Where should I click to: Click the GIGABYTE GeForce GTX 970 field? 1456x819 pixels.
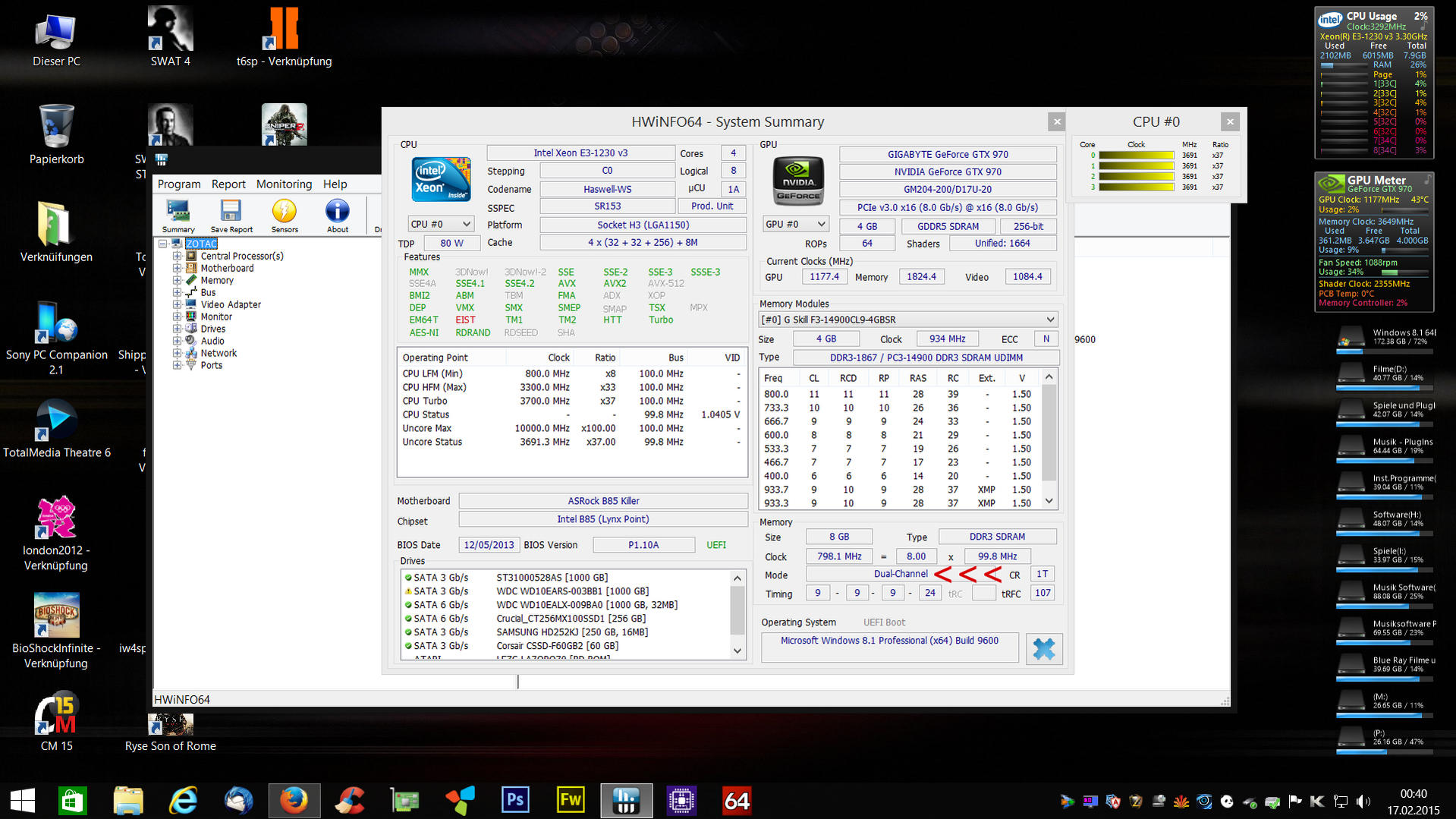point(948,154)
